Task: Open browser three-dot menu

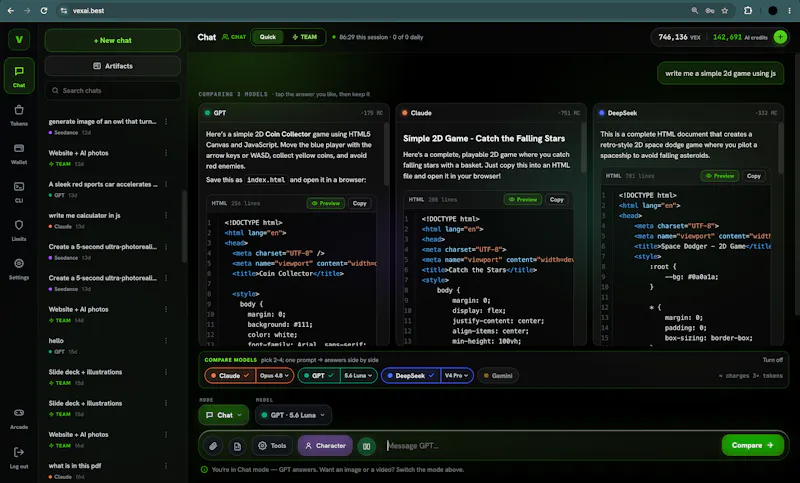Action: (789, 10)
